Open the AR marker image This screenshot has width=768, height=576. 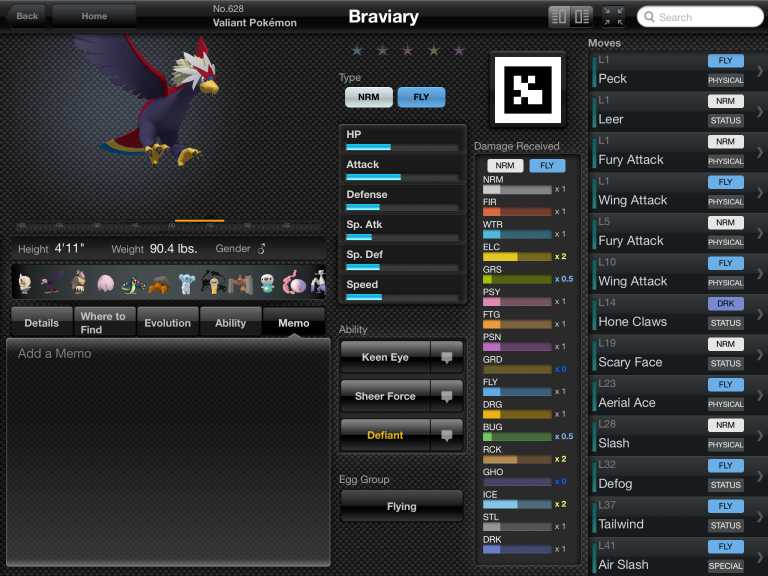[x=528, y=90]
